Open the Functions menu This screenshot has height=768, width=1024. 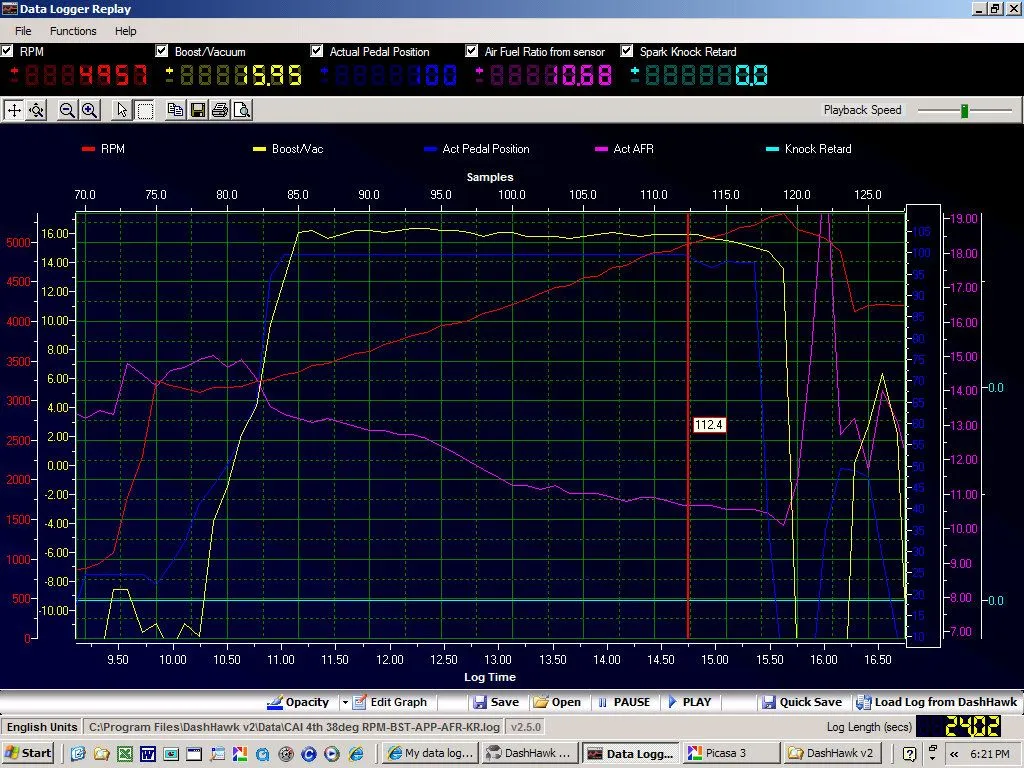(73, 31)
